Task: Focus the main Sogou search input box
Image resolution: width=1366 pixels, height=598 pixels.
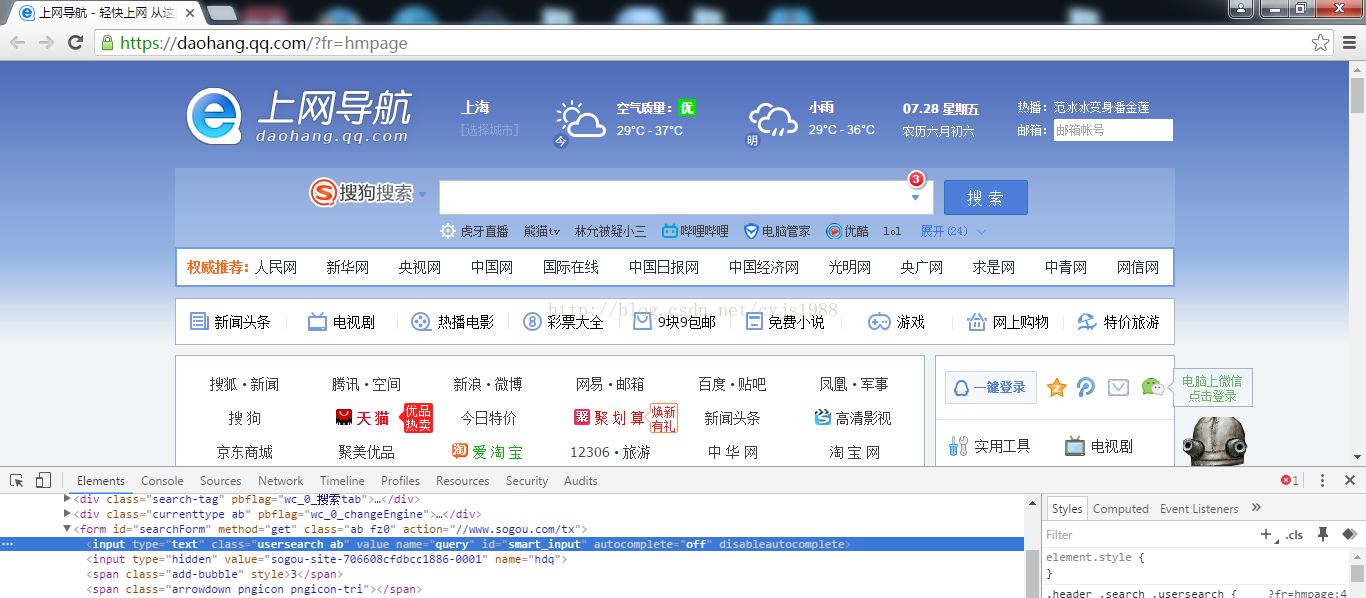Action: point(686,197)
